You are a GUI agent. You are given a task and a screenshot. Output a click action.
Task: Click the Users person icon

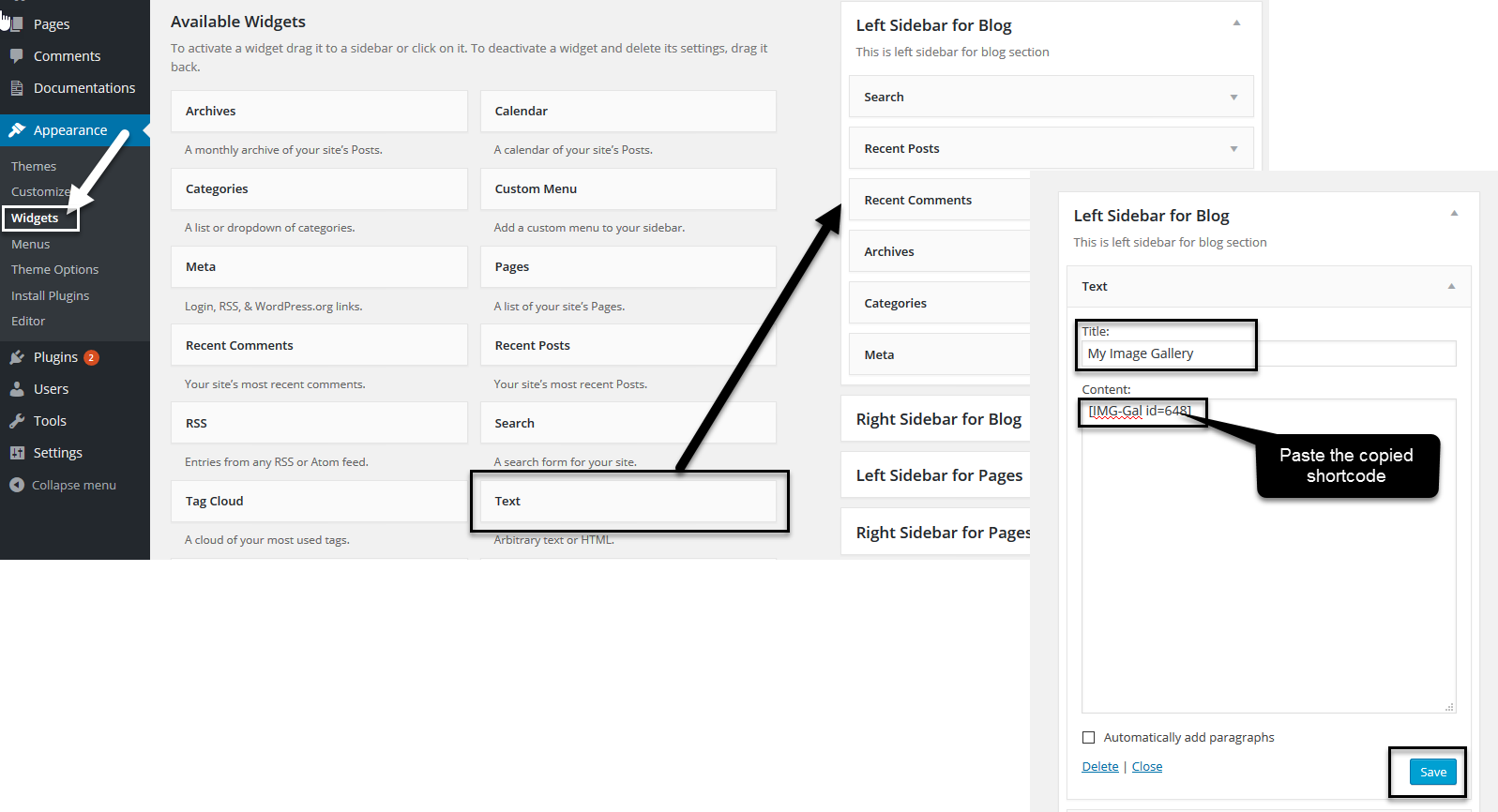pos(17,389)
